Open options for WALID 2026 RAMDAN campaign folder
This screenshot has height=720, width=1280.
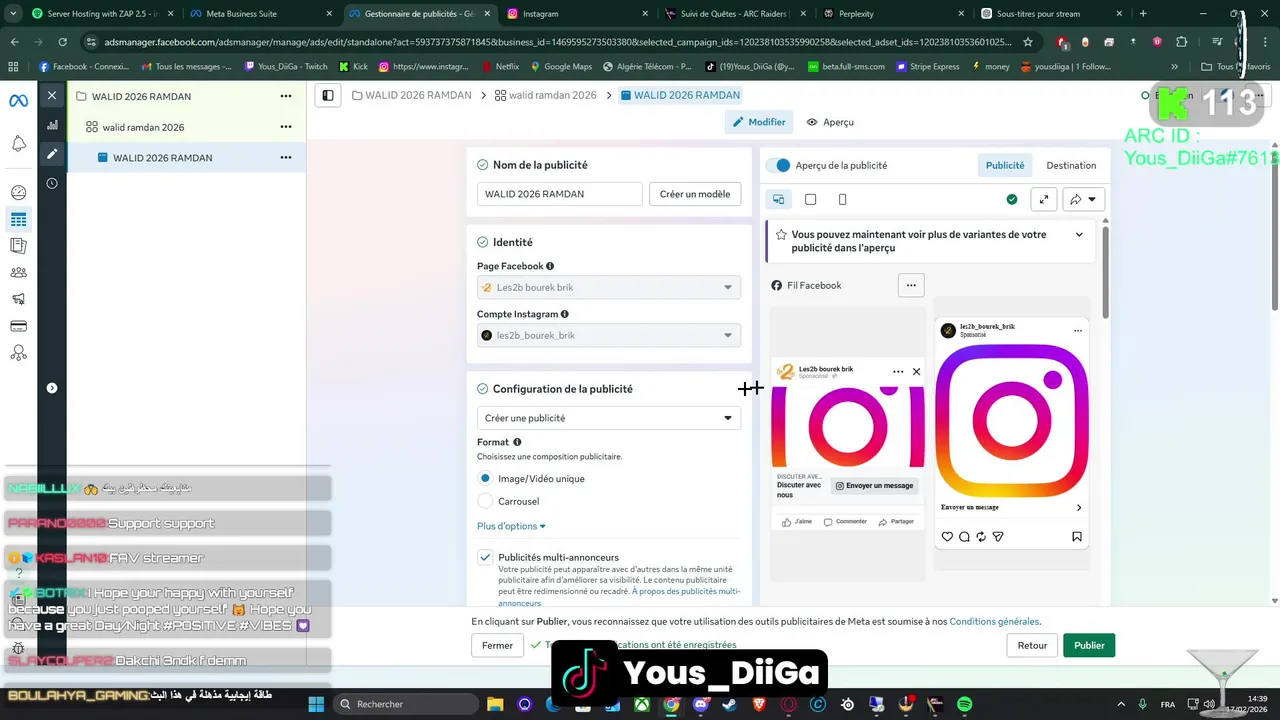click(x=286, y=96)
